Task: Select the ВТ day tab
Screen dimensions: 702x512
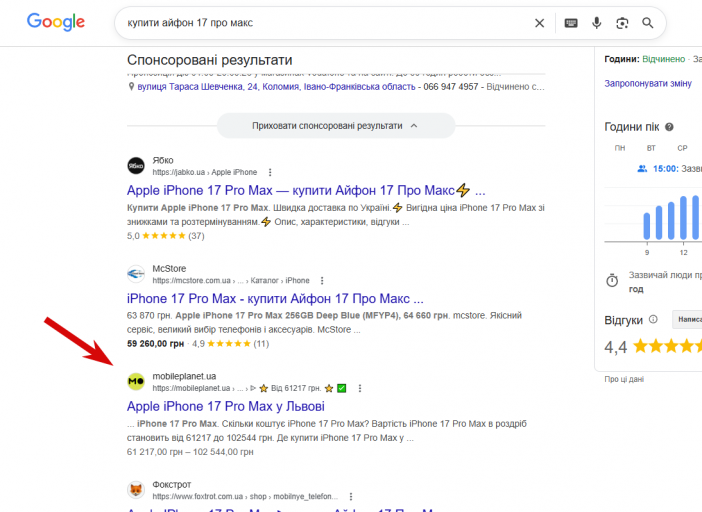Action: (x=651, y=148)
